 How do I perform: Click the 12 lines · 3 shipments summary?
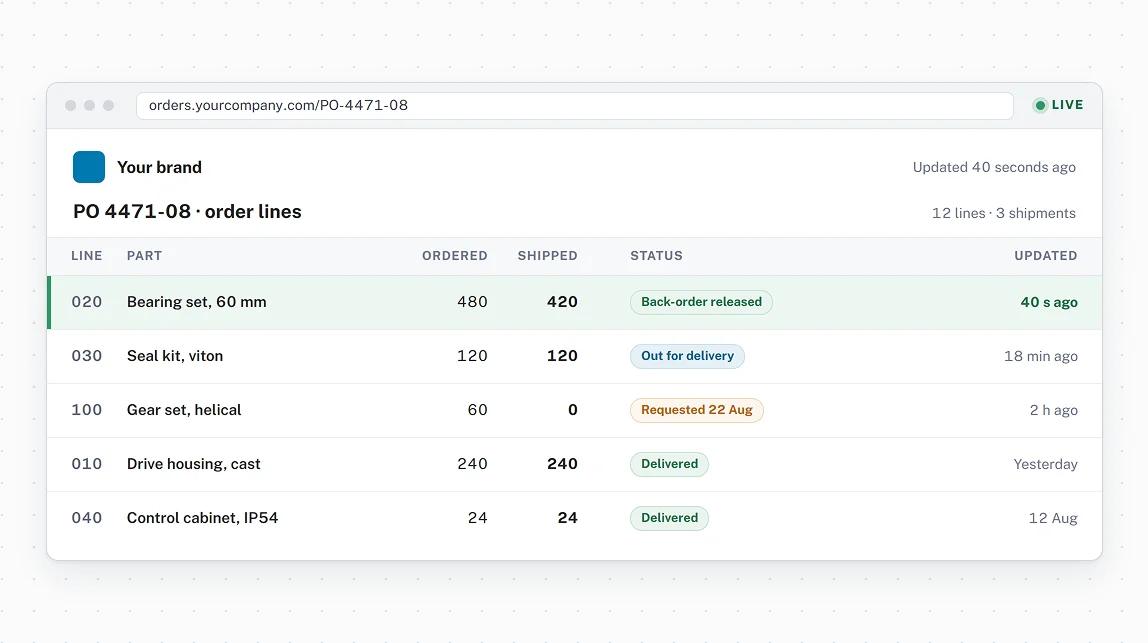coord(1004,213)
